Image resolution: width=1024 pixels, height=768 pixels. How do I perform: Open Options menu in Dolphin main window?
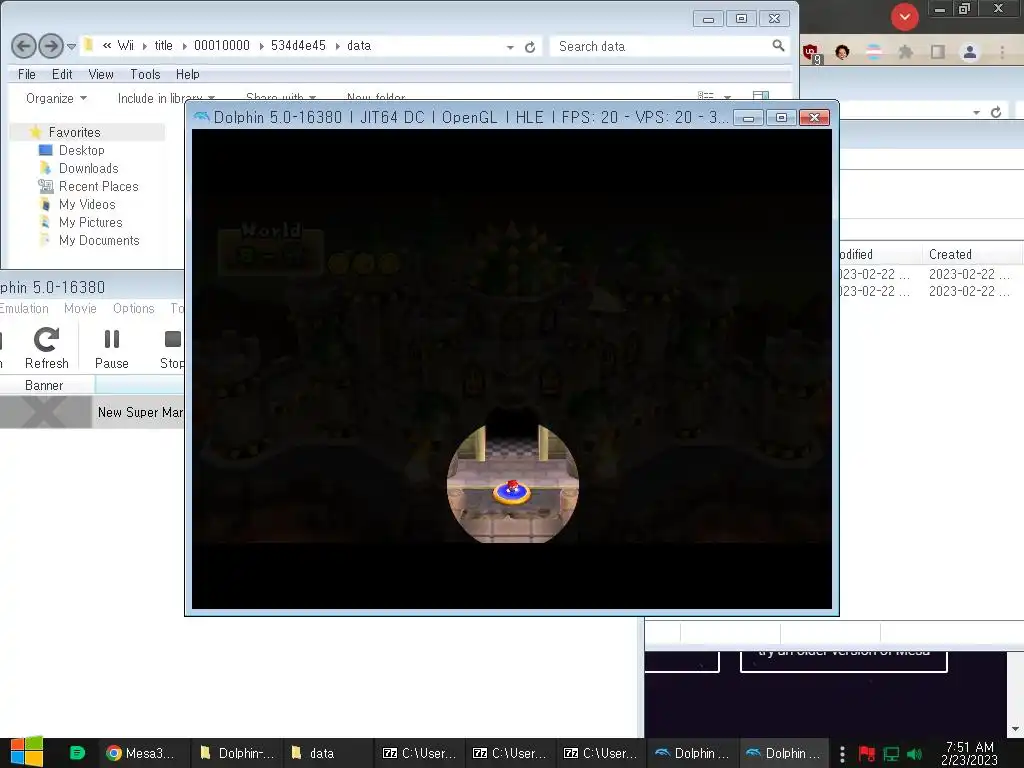pyautogui.click(x=133, y=308)
